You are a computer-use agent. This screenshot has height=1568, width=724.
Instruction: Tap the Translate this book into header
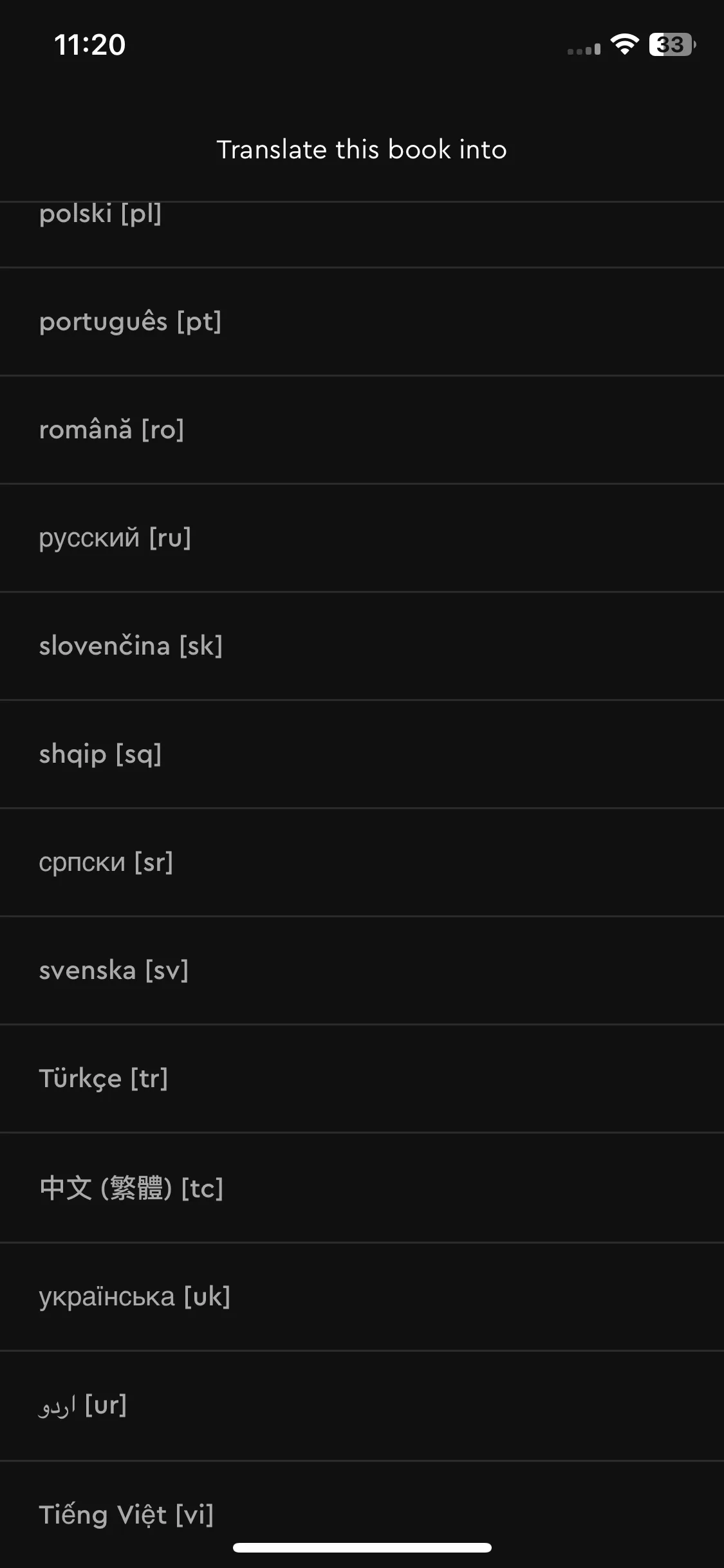click(362, 149)
